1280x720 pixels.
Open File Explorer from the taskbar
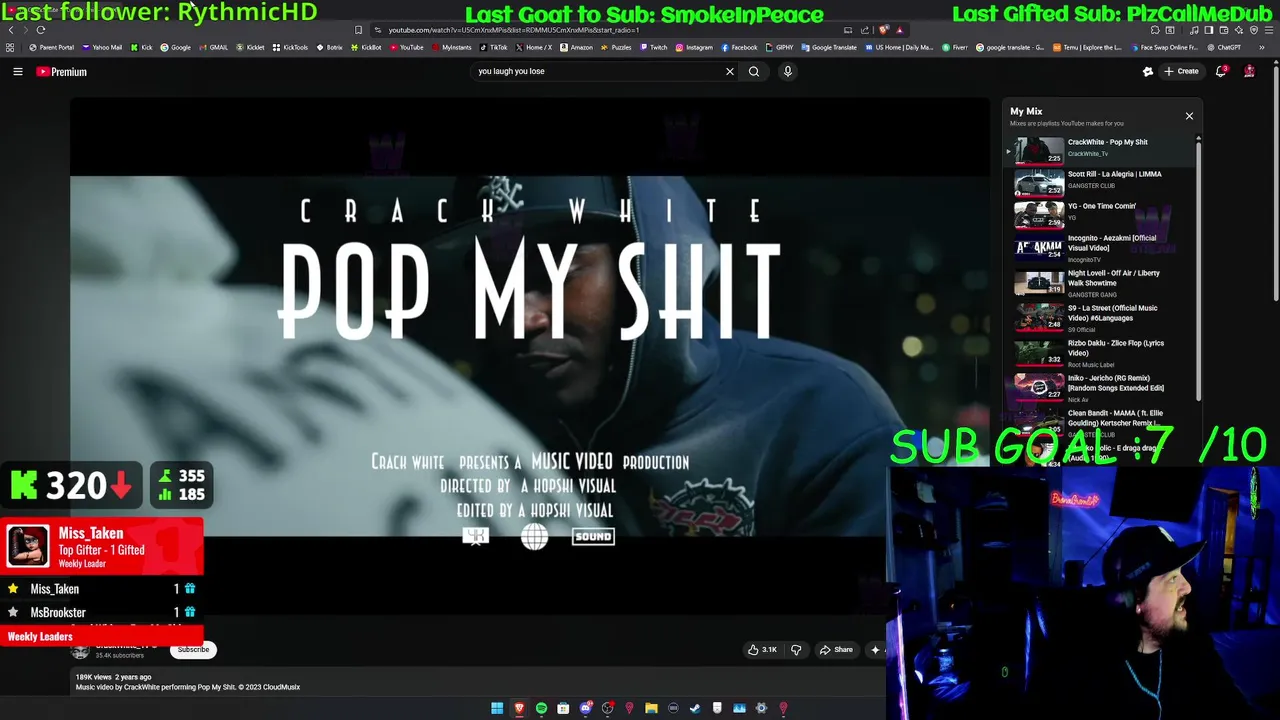click(651, 709)
